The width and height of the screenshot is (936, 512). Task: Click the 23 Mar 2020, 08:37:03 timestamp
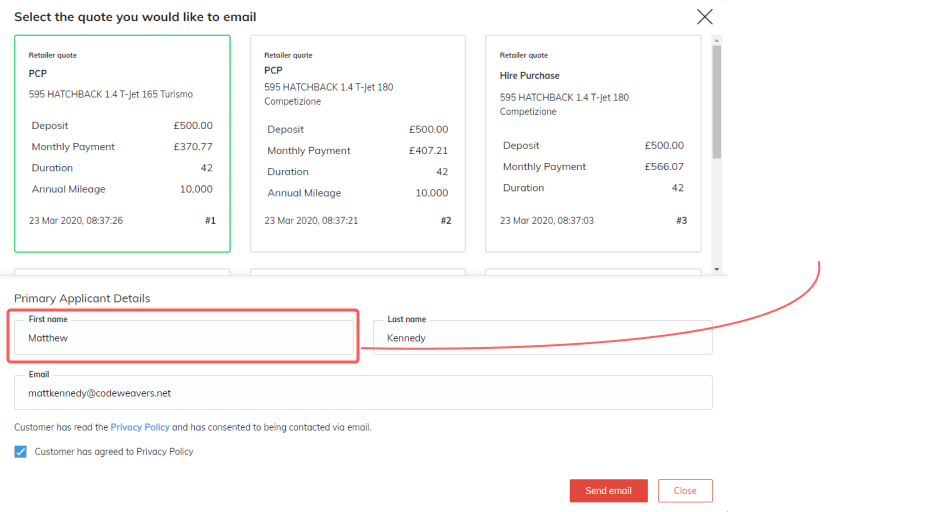click(547, 221)
